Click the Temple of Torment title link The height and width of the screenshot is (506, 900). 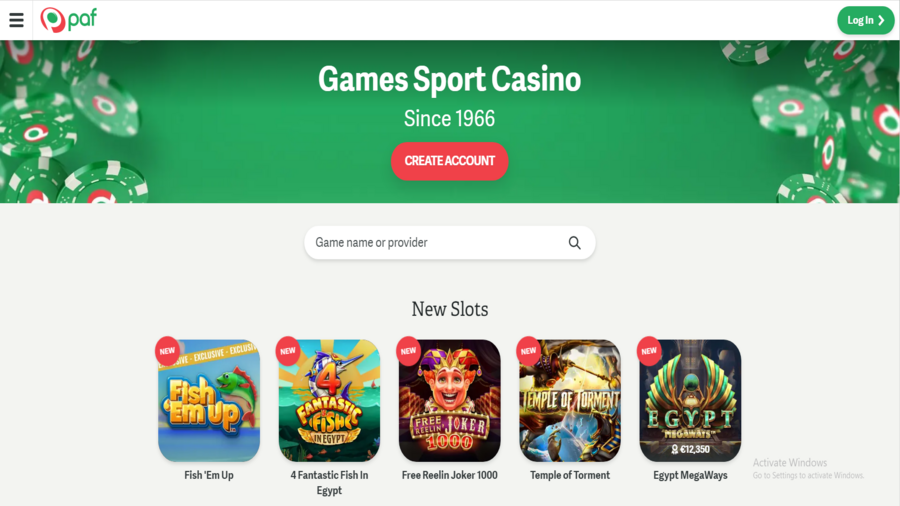point(570,475)
